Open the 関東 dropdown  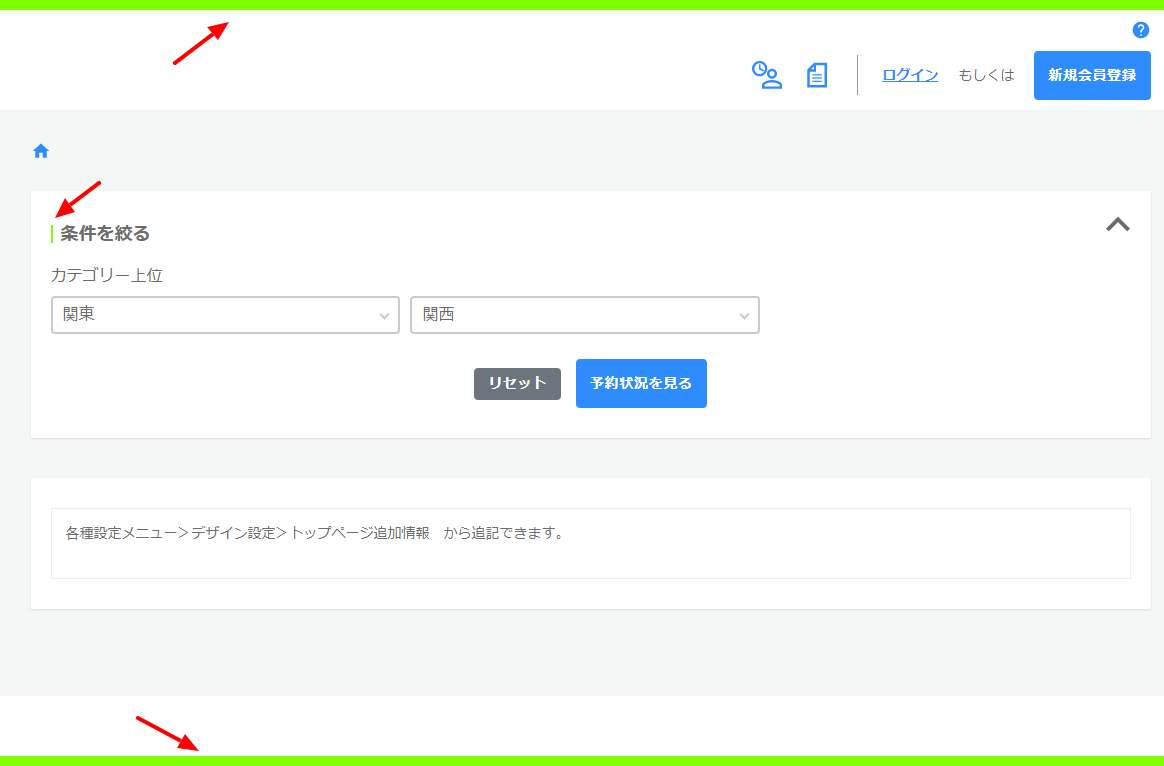click(215, 314)
